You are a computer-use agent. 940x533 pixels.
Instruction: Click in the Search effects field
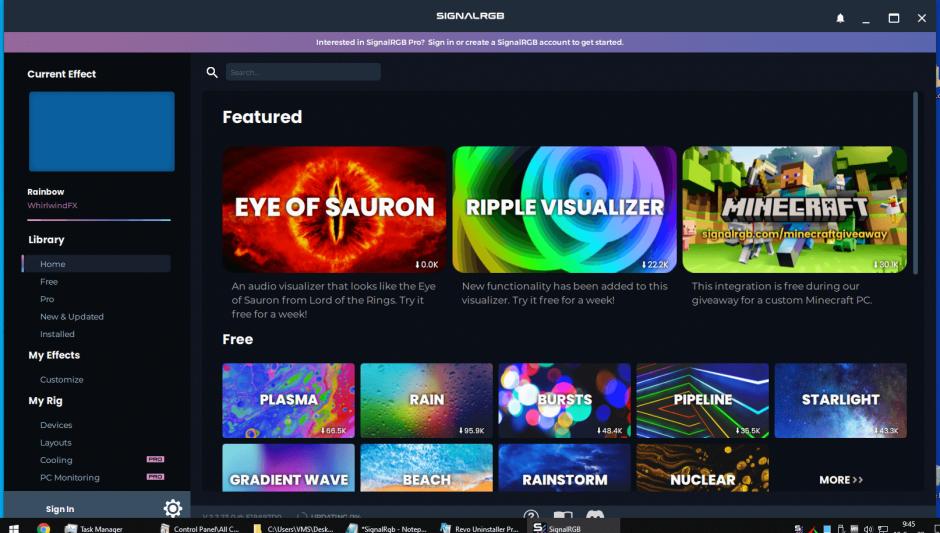click(x=303, y=72)
